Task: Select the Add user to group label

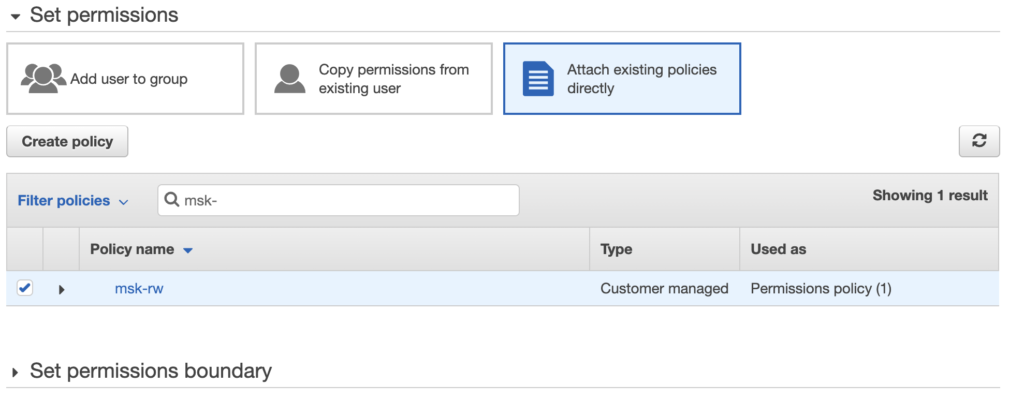Action: 129,79
